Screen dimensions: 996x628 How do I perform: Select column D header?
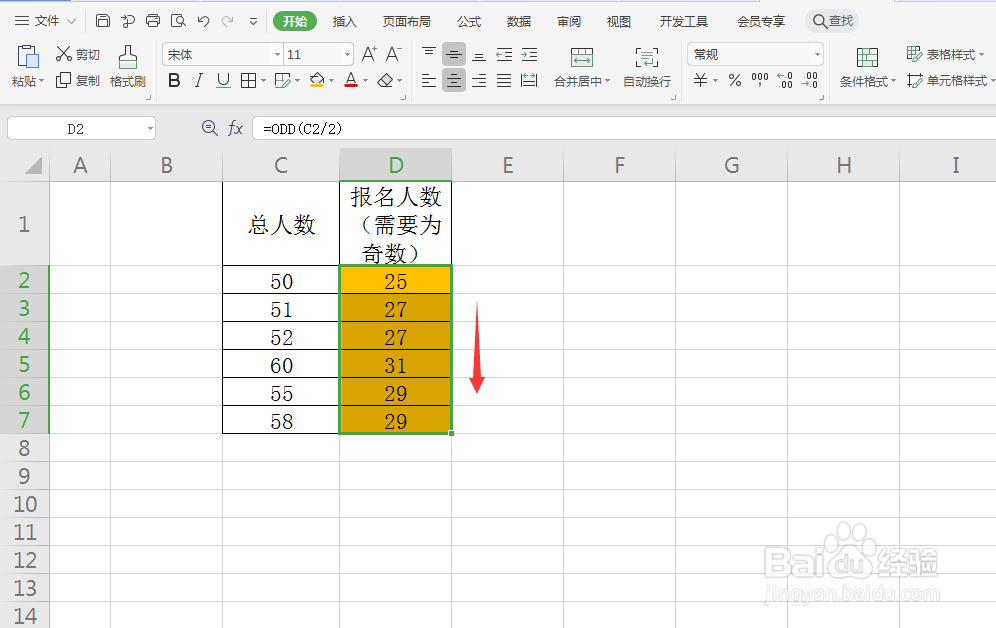pos(396,165)
